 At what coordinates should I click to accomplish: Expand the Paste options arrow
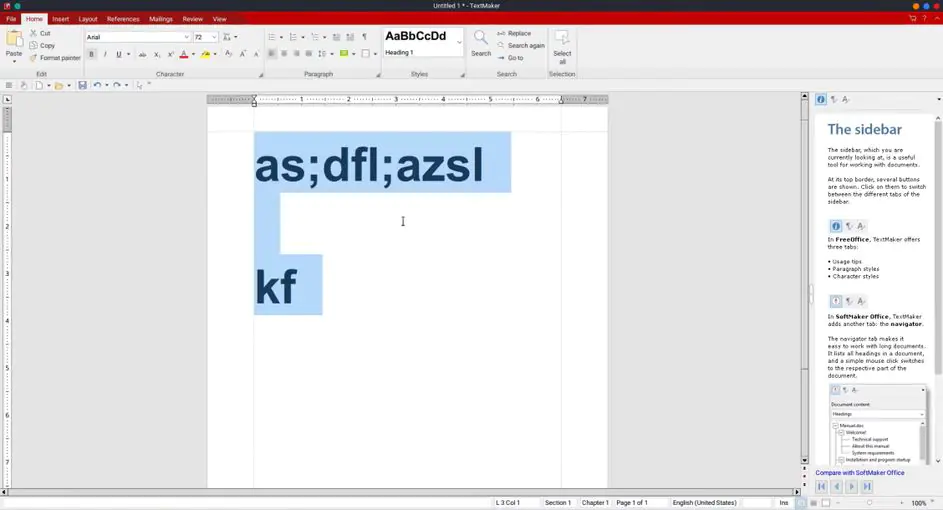click(x=14, y=61)
